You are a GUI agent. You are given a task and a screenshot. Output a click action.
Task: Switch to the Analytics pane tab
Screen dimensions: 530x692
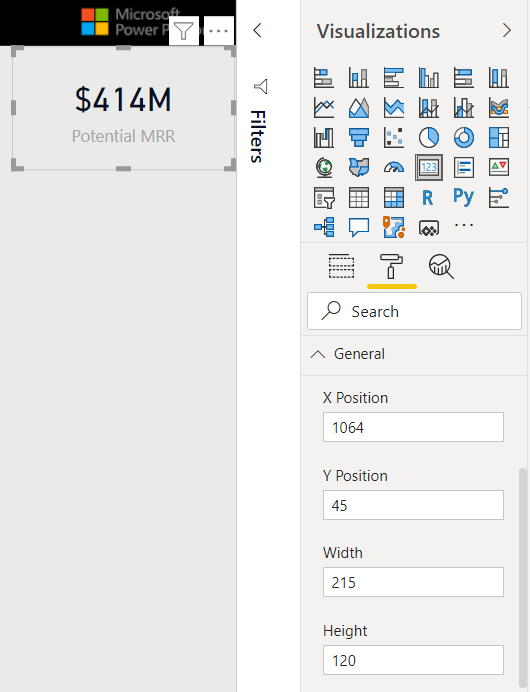click(x=441, y=267)
